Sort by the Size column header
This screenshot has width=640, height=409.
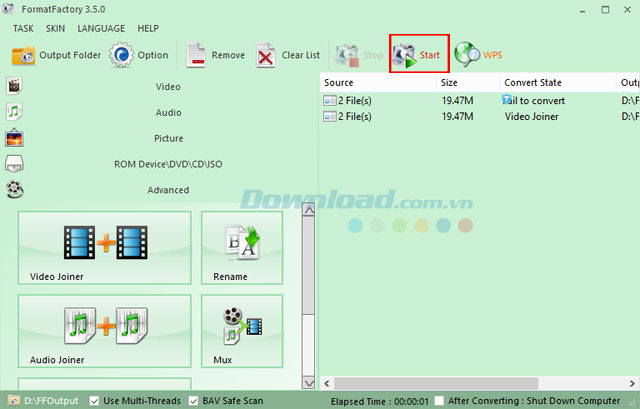pos(468,82)
